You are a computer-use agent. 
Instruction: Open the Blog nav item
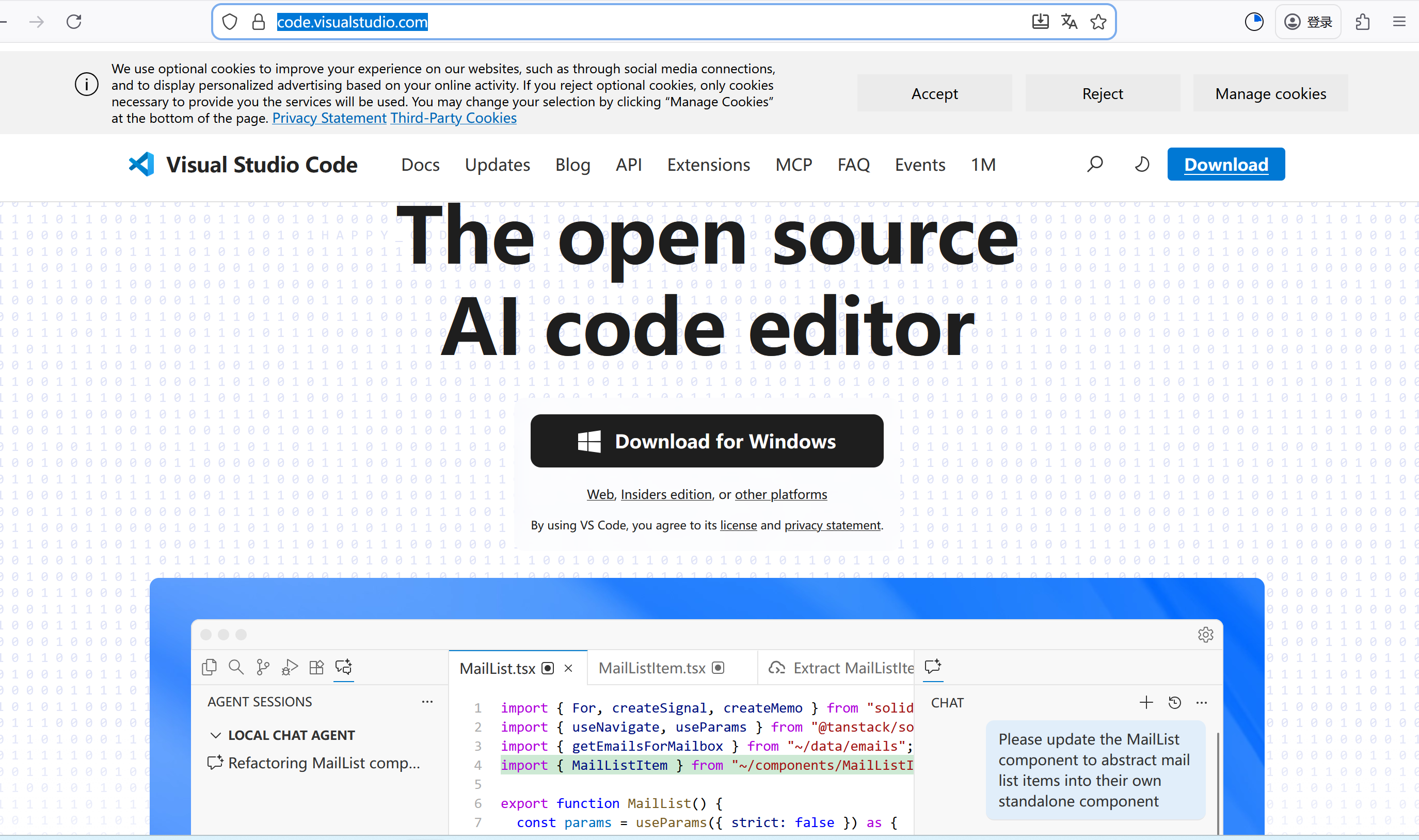click(x=572, y=165)
